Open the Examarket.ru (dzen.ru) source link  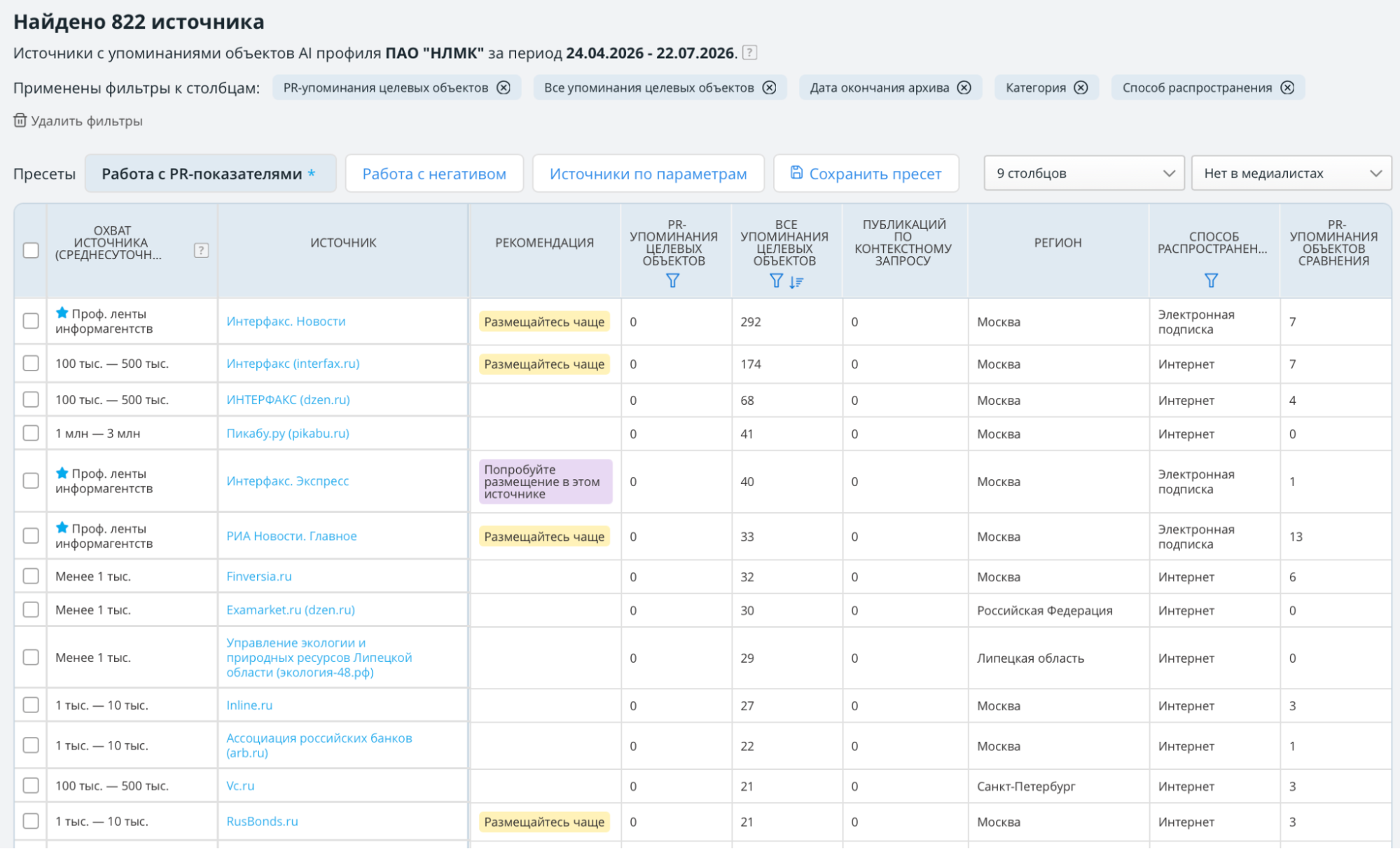291,609
